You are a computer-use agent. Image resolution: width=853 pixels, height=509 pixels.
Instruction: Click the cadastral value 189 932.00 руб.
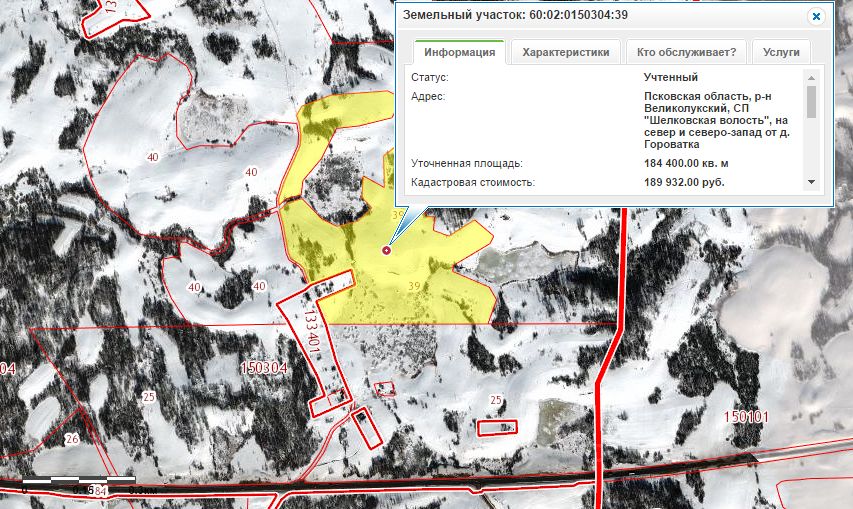tap(684, 182)
